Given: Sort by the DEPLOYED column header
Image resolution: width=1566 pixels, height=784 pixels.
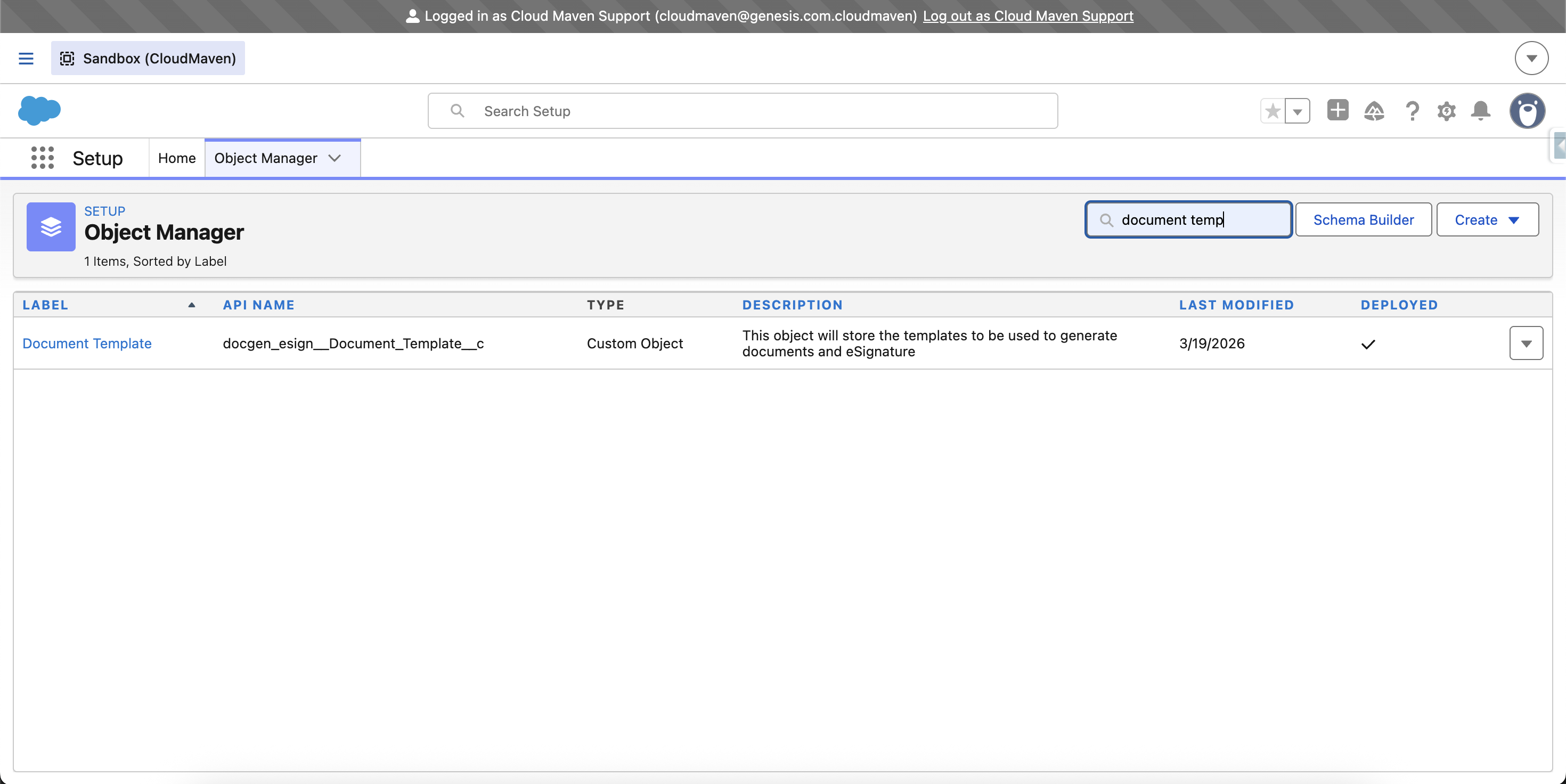Looking at the screenshot, I should click(1399, 305).
